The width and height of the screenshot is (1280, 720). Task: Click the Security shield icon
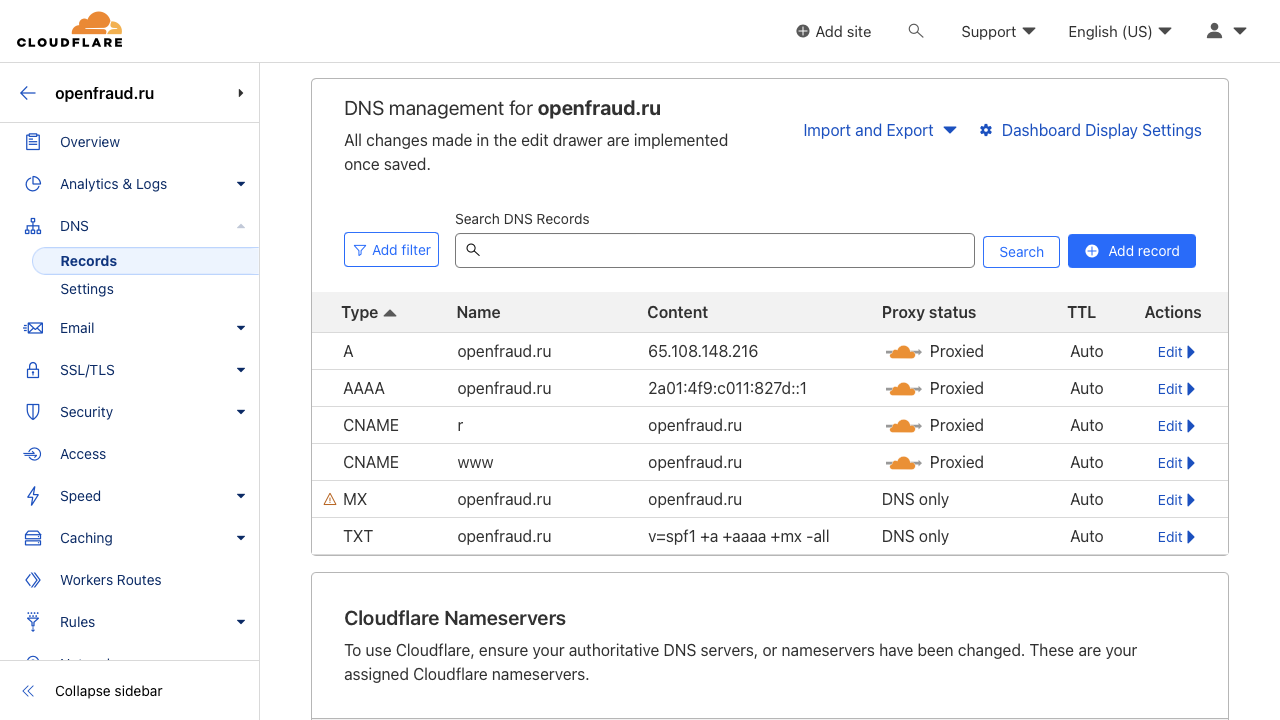[x=33, y=412]
